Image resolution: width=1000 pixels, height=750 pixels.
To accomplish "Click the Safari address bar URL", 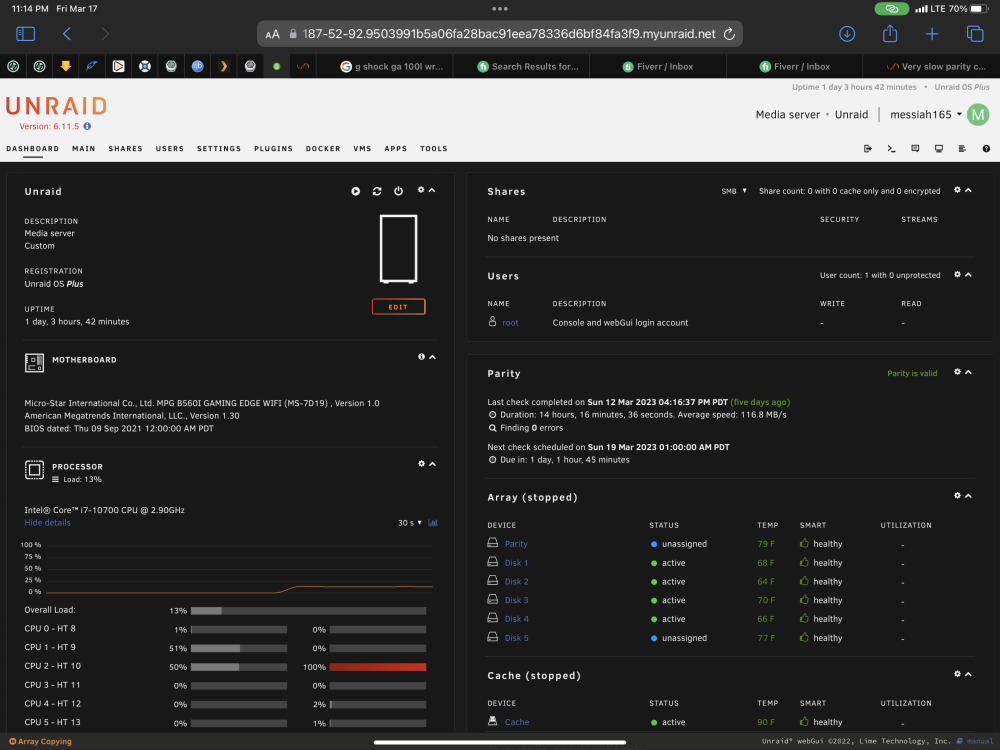I will pyautogui.click(x=508, y=34).
